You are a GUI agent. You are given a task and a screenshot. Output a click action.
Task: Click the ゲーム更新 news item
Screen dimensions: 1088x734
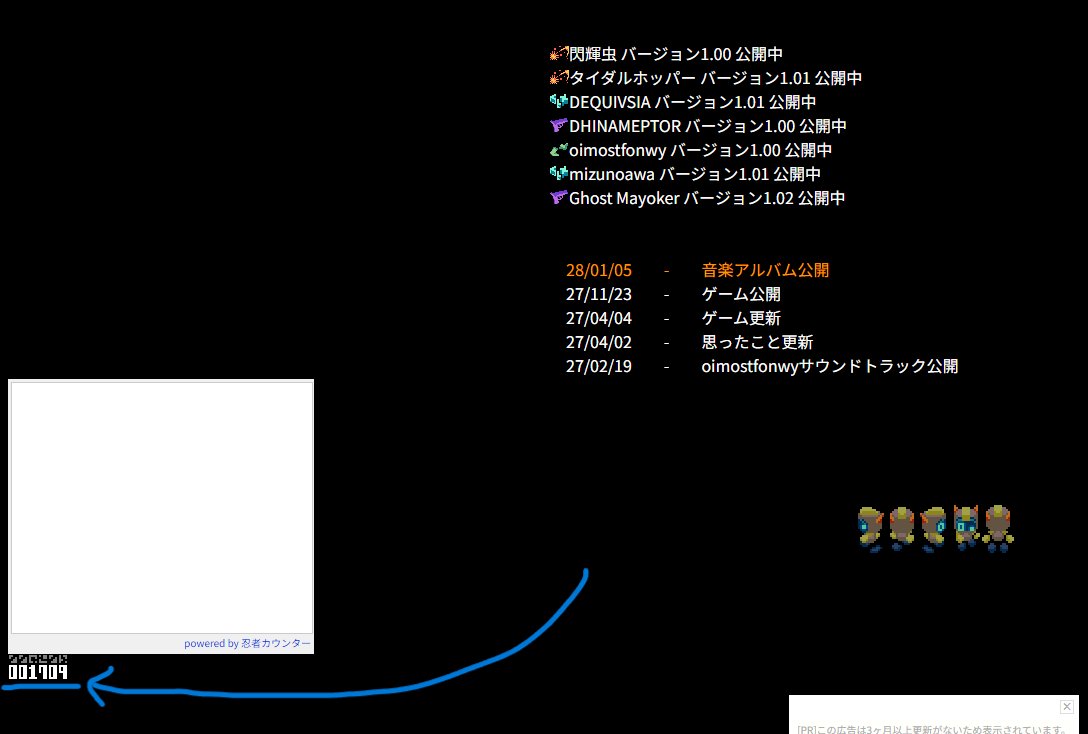coord(741,318)
